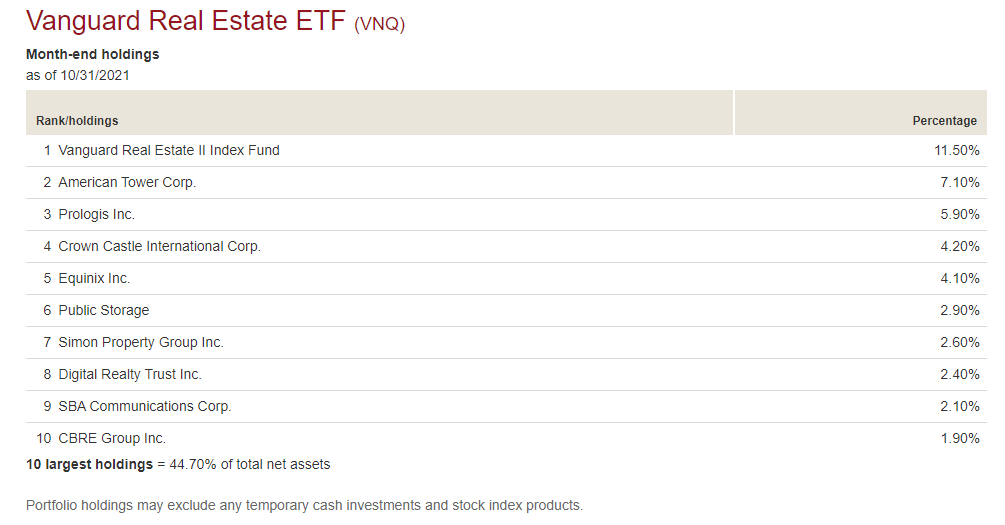Select the Equinix Inc. holding
The image size is (1005, 525).
tap(94, 278)
